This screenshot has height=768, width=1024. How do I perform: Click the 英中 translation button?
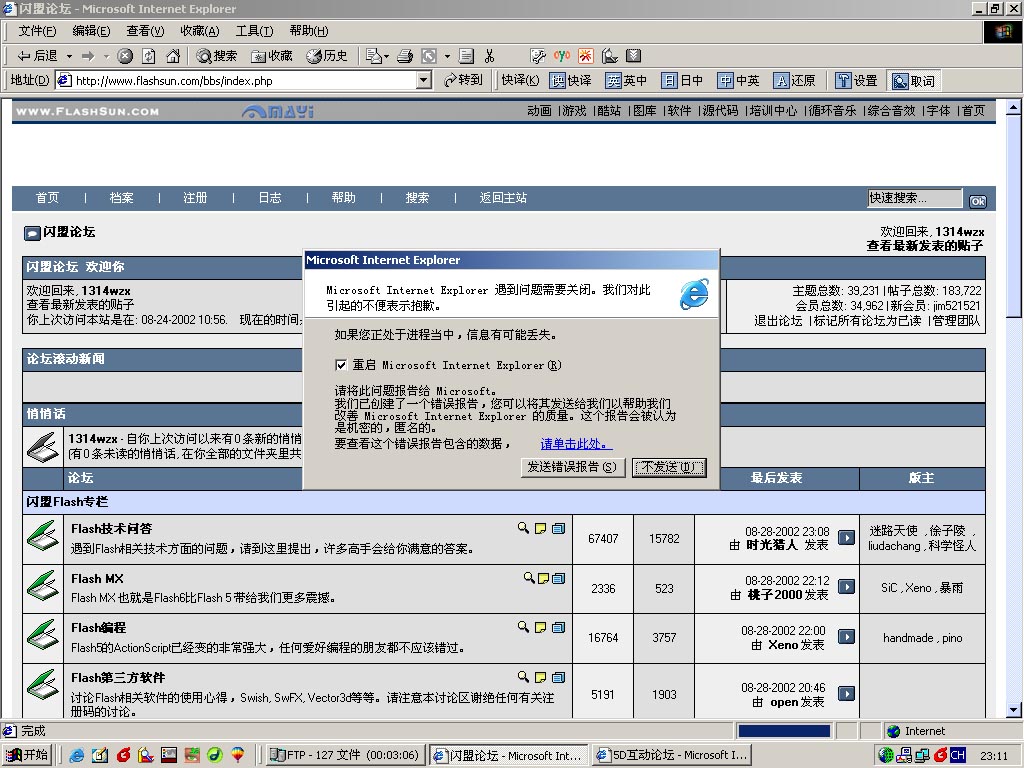click(x=626, y=81)
